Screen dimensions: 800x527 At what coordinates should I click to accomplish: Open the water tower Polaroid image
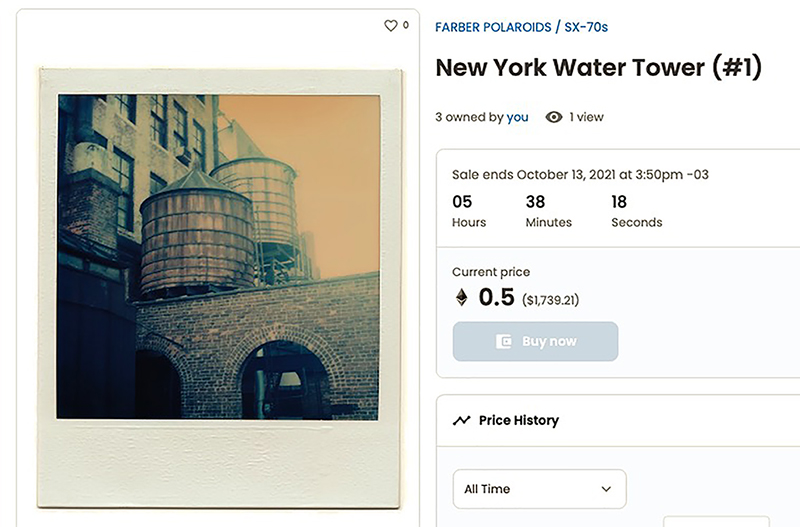(x=218, y=257)
